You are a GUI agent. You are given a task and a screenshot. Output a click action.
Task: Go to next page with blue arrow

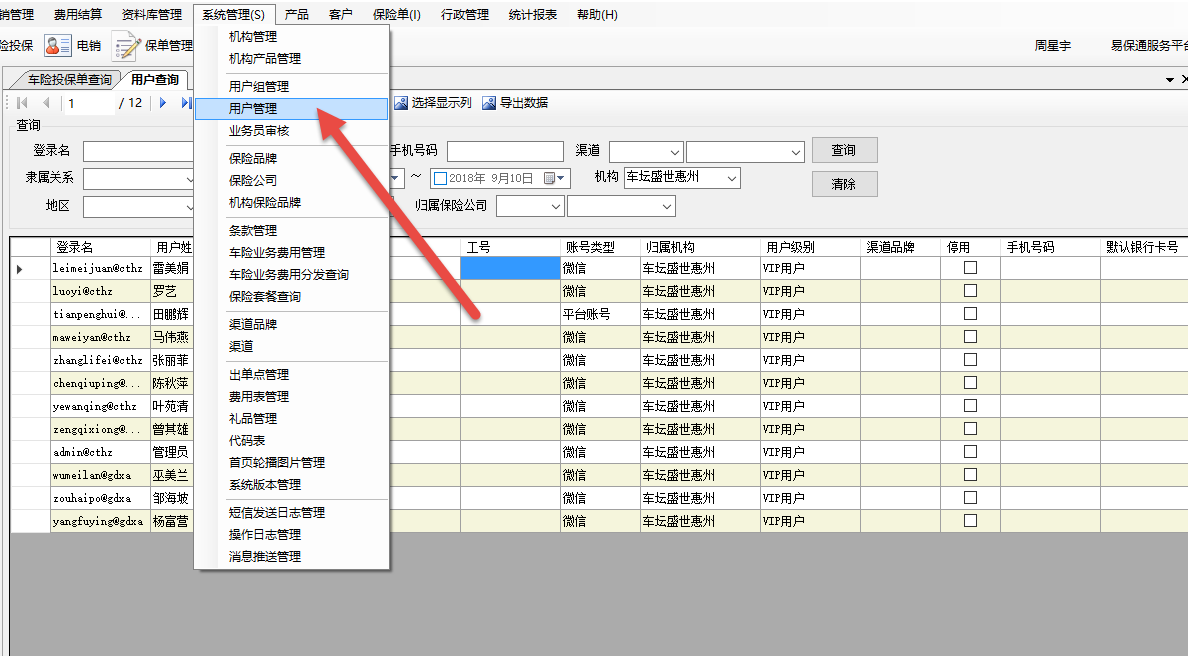(163, 103)
